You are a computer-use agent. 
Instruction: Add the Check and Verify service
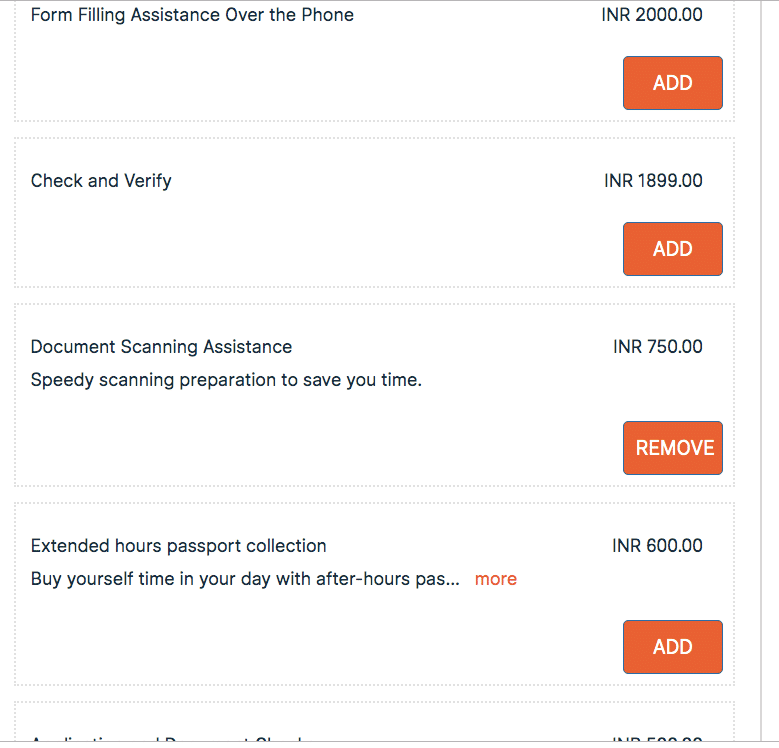point(672,249)
